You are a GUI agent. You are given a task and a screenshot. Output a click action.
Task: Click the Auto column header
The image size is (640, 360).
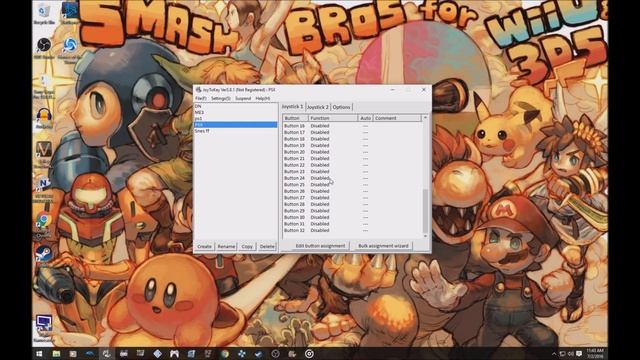[x=365, y=118]
